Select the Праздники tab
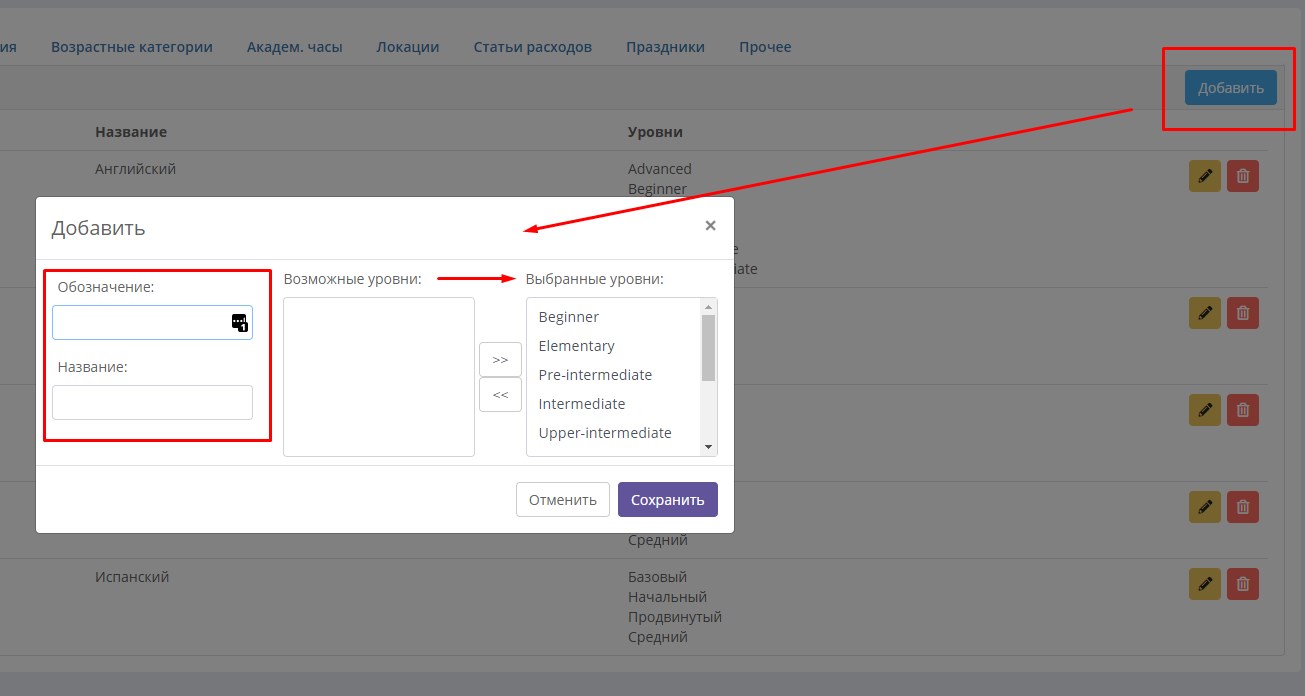The width and height of the screenshot is (1305, 696). point(665,47)
